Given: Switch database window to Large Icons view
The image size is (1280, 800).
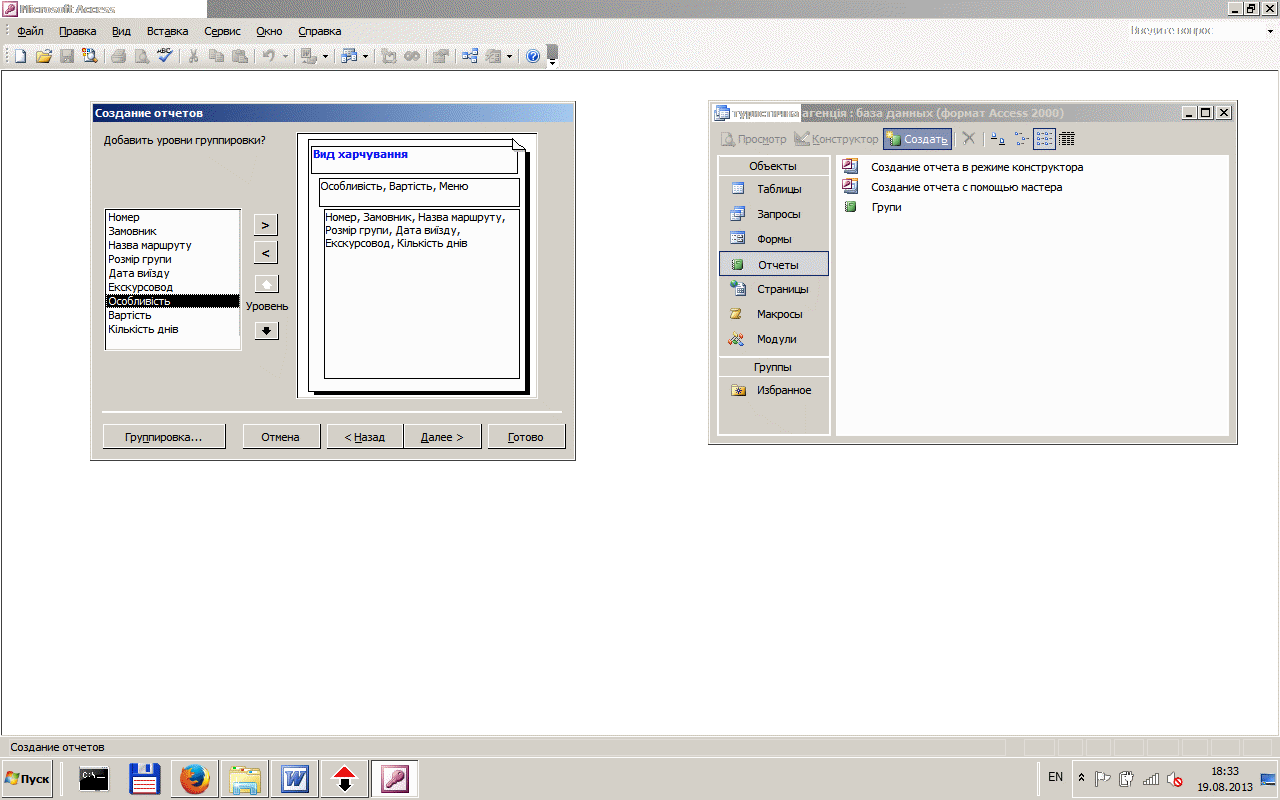Looking at the screenshot, I should pos(997,140).
